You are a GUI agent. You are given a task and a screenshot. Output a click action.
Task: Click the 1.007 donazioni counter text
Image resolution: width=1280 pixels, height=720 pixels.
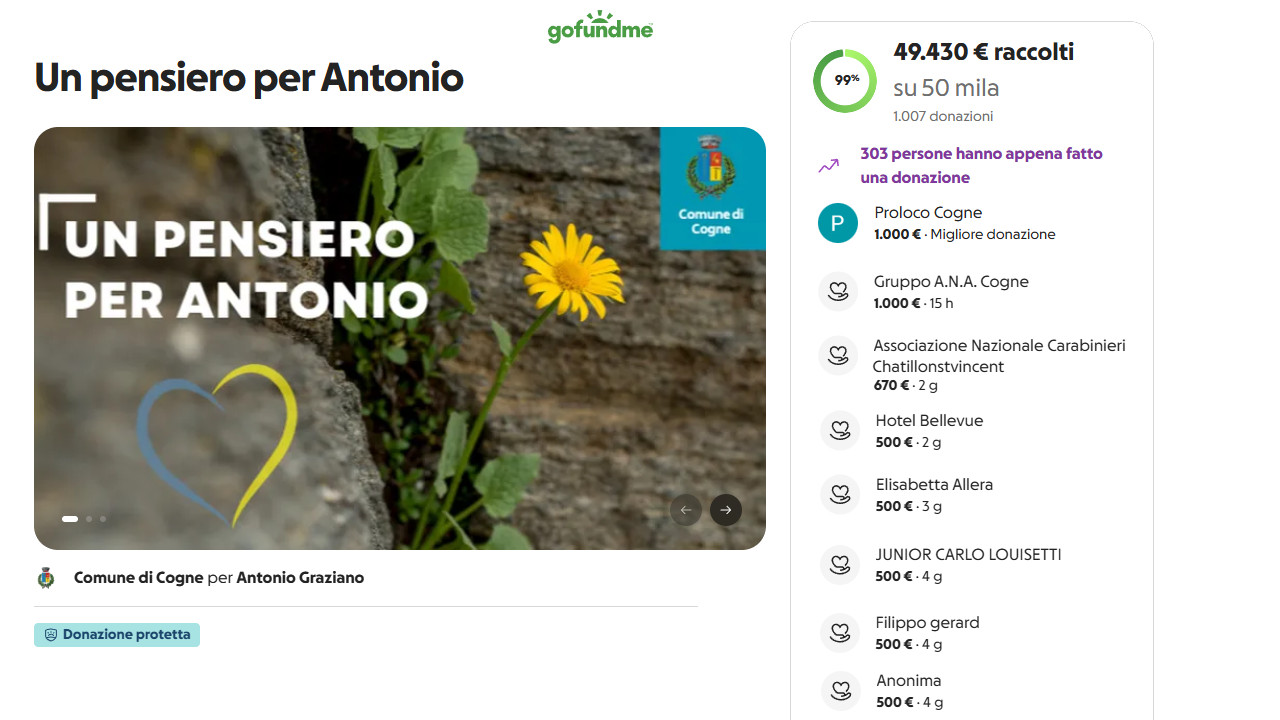coord(943,116)
